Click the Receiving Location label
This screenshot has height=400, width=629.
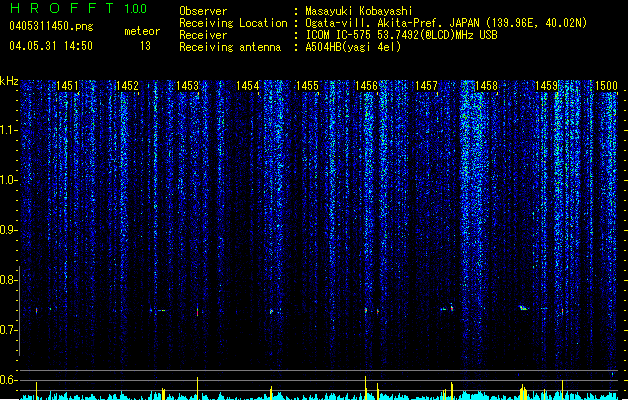tap(233, 23)
